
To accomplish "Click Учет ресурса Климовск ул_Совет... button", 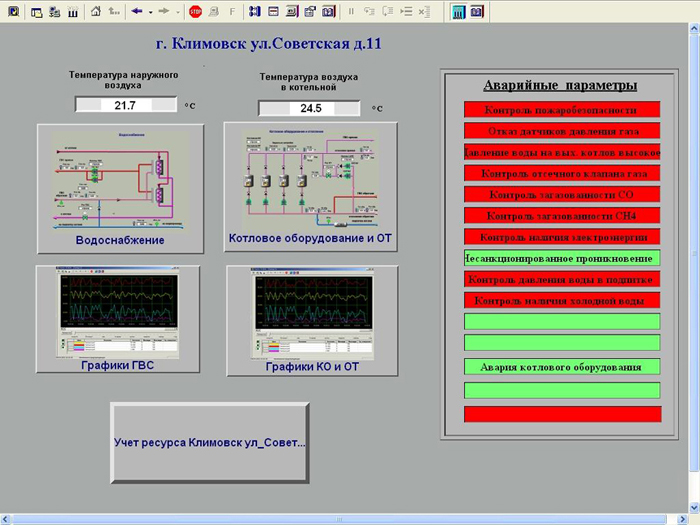I will (210, 442).
